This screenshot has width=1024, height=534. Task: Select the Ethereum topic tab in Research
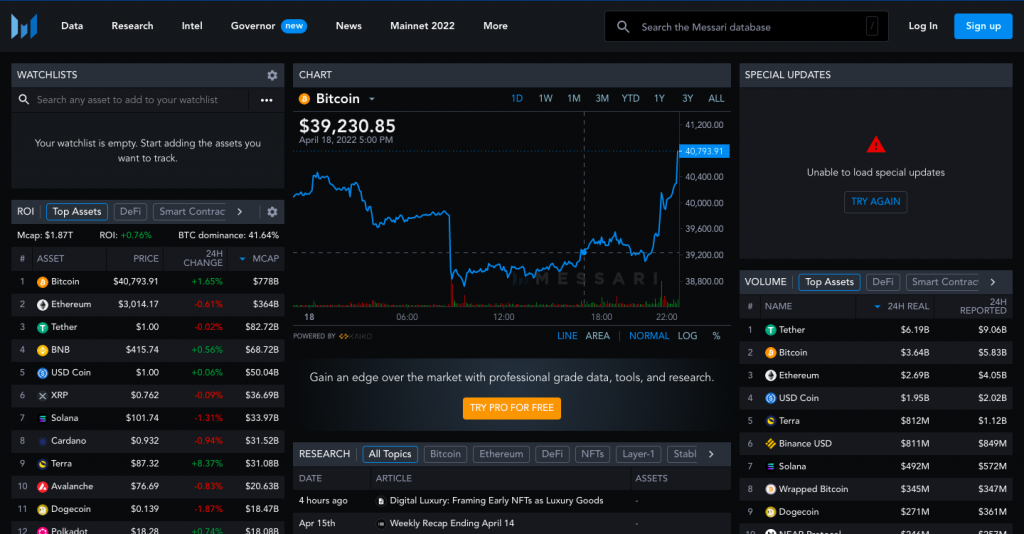pyautogui.click(x=501, y=454)
